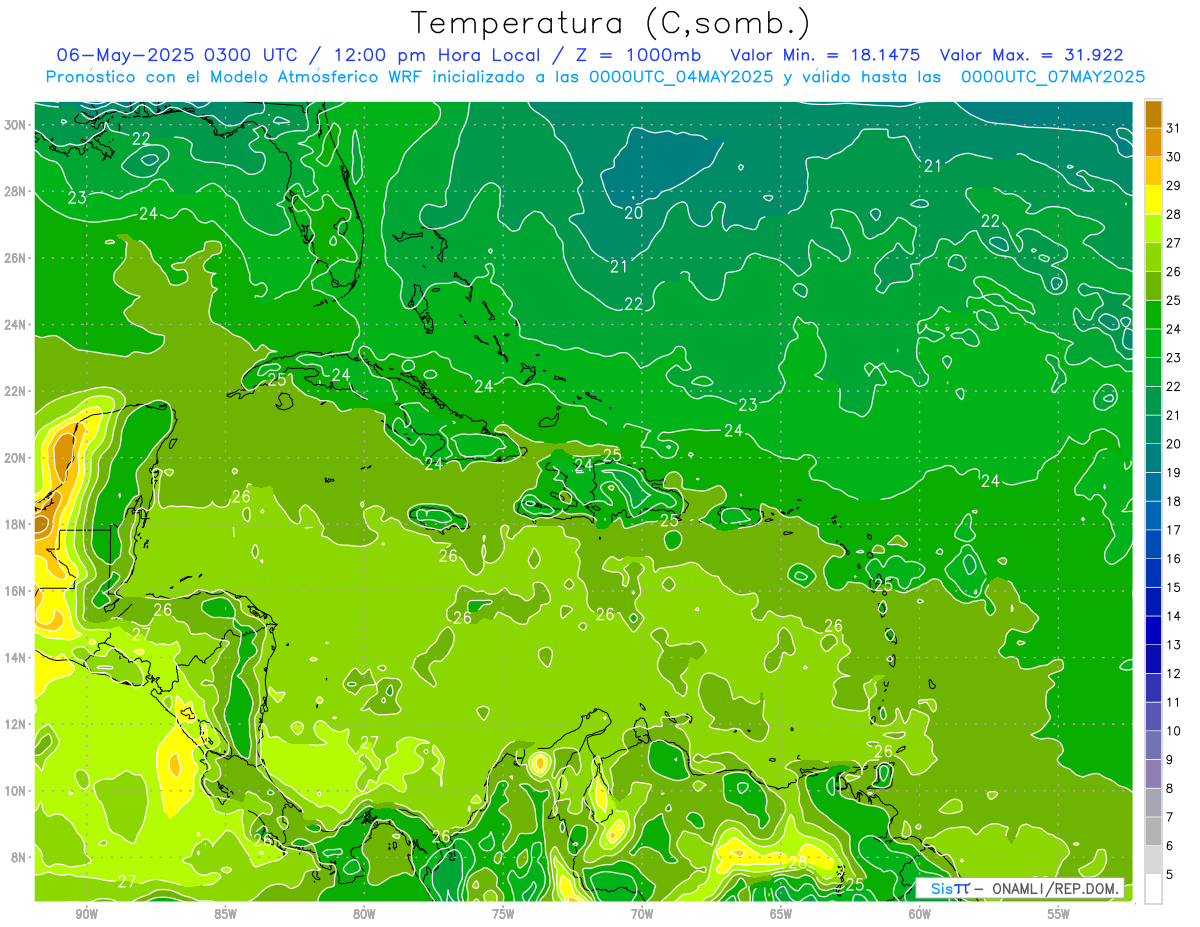
Task: Click the "26N" latitude axis label
Action: 14,258
